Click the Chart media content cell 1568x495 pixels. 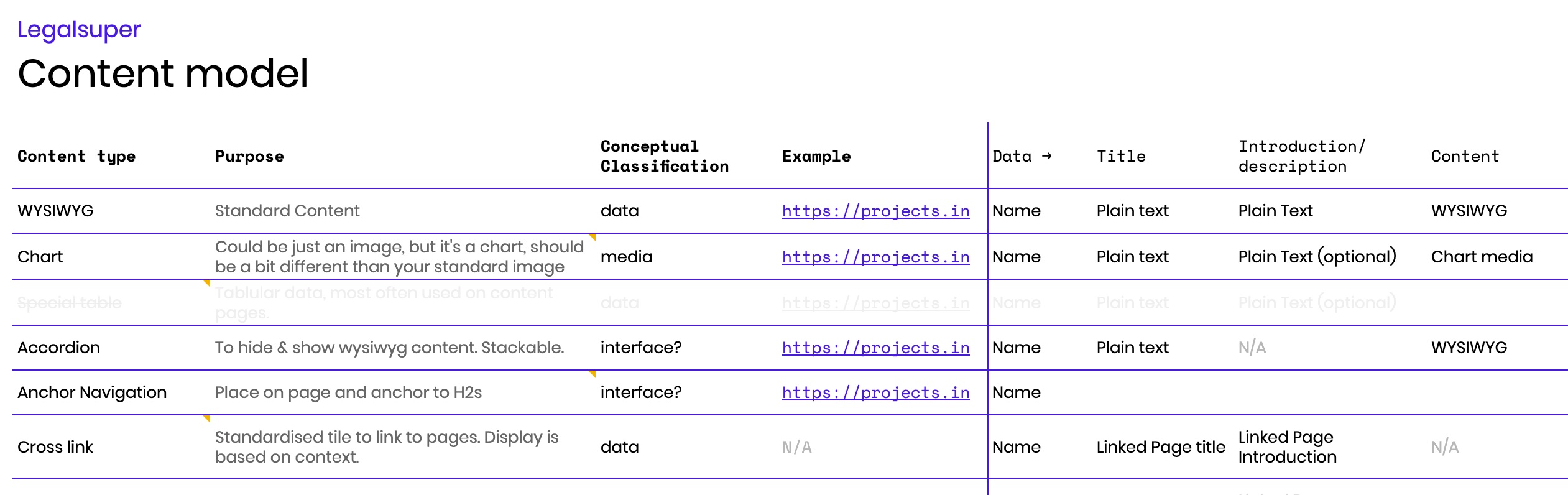(x=1482, y=257)
